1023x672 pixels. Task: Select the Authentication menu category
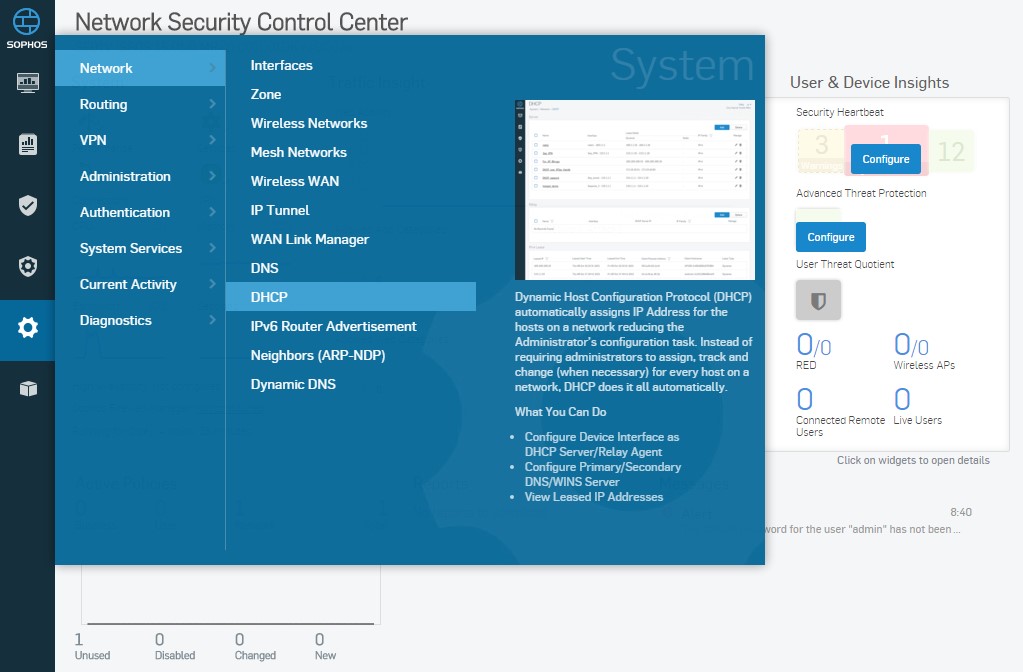140,212
